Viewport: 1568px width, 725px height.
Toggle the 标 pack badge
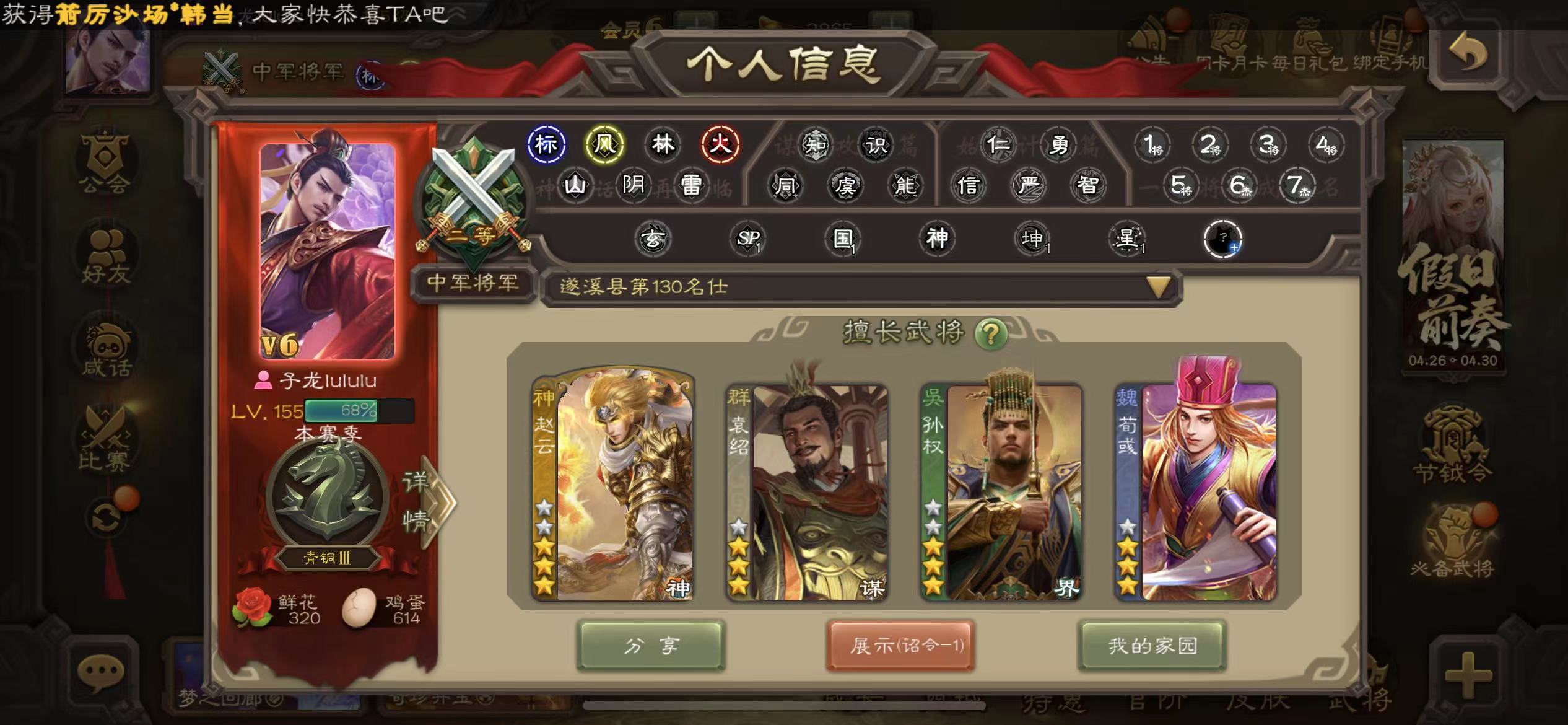pos(546,144)
